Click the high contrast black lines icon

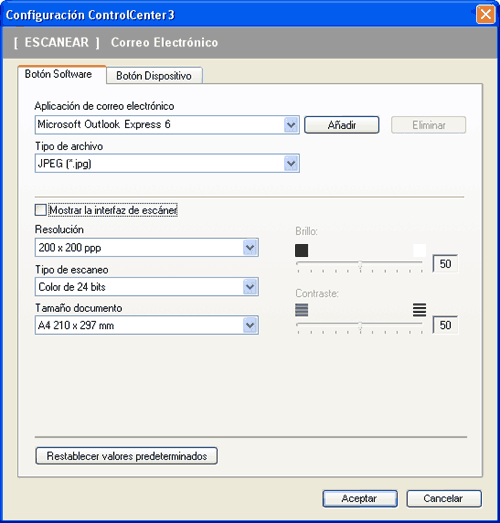pyautogui.click(x=419, y=310)
